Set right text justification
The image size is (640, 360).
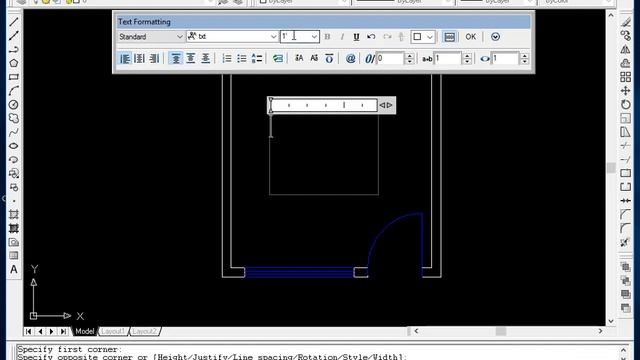[154, 58]
